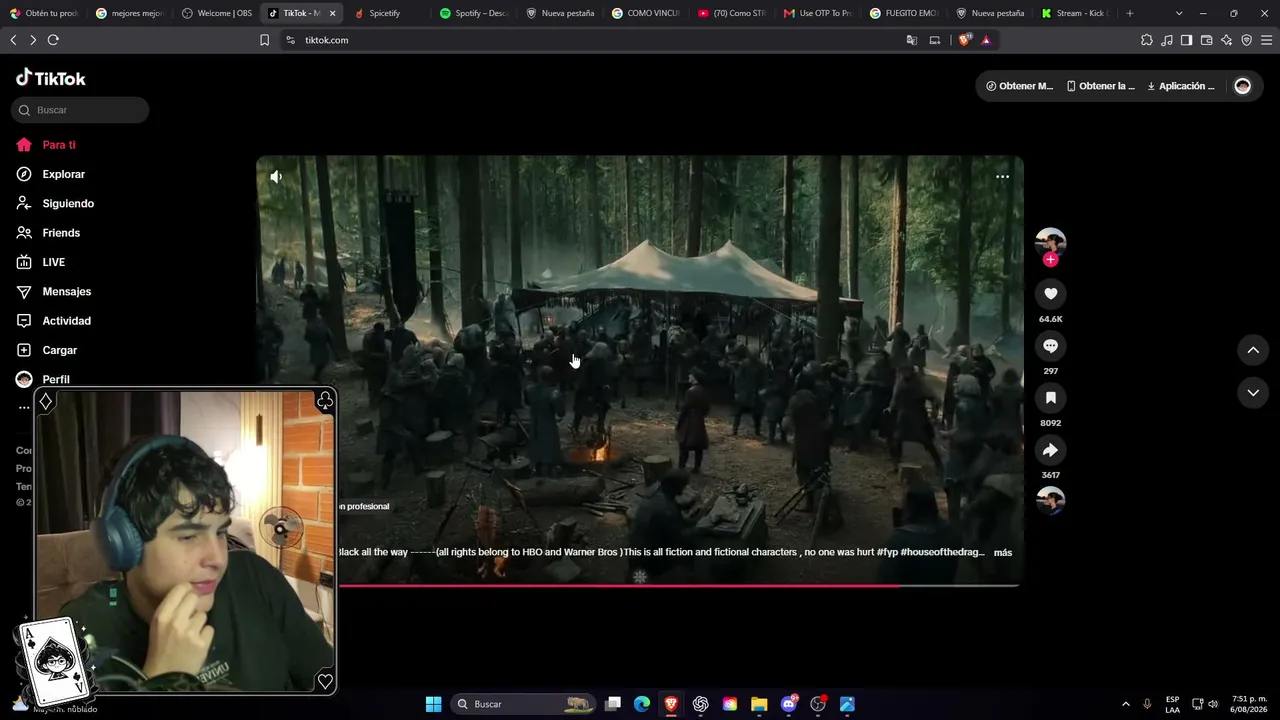Open the taskbar volume control
Screen dimensions: 1280x720
click(x=1213, y=704)
